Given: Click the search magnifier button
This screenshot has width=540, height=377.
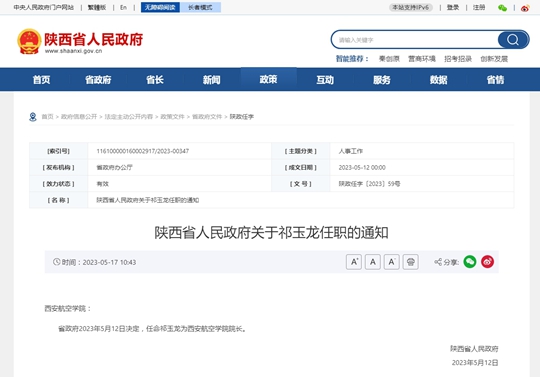Looking at the screenshot, I should [513, 40].
